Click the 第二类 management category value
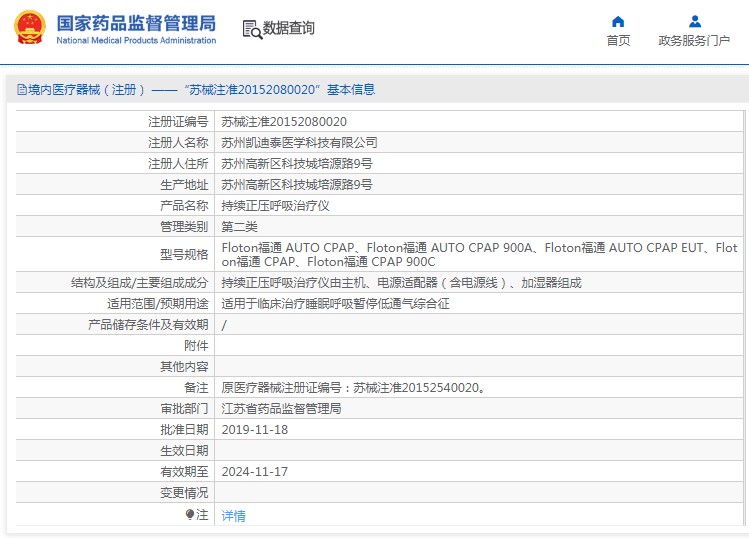The width and height of the screenshot is (749, 538). tap(240, 226)
